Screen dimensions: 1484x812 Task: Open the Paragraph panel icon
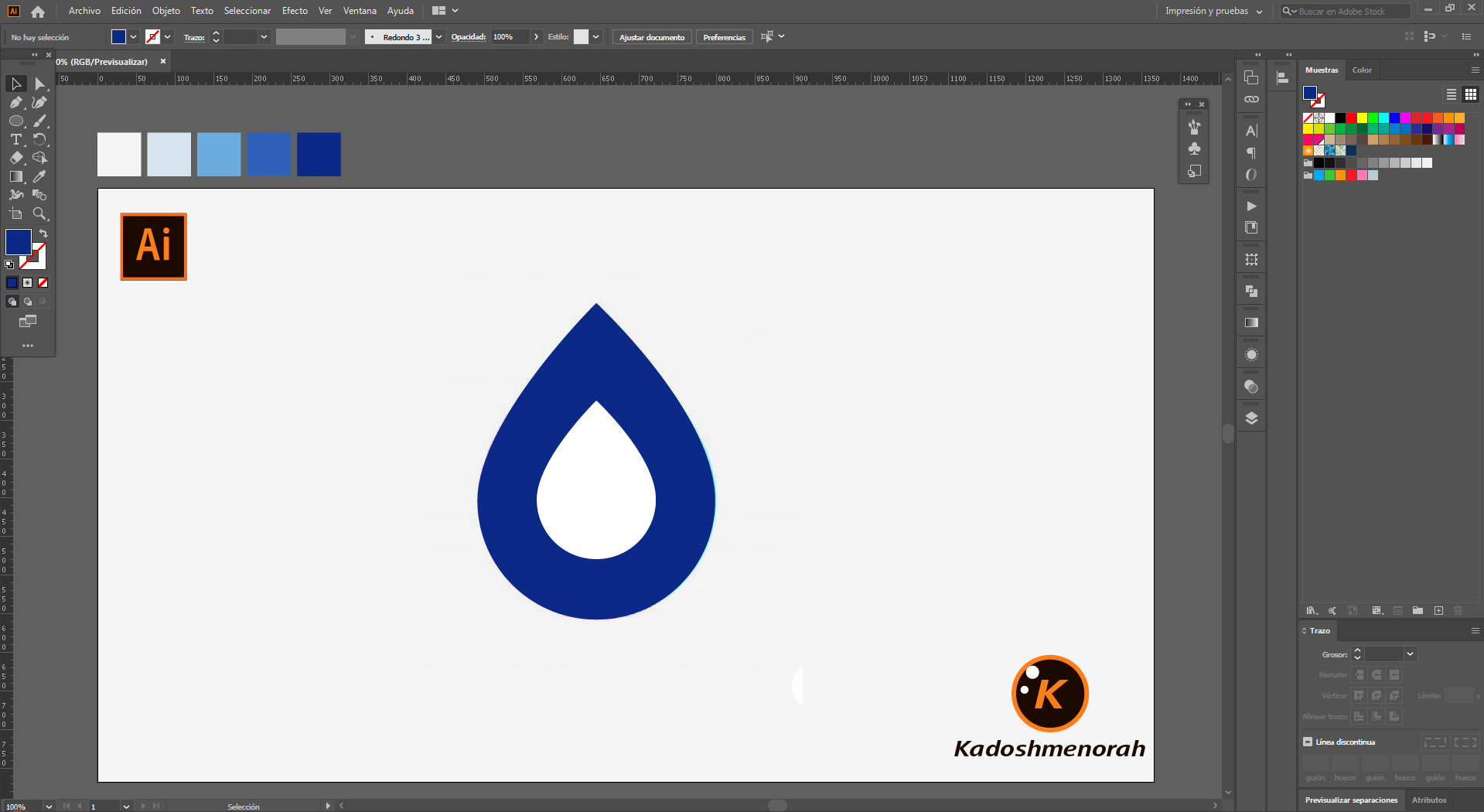1251,153
